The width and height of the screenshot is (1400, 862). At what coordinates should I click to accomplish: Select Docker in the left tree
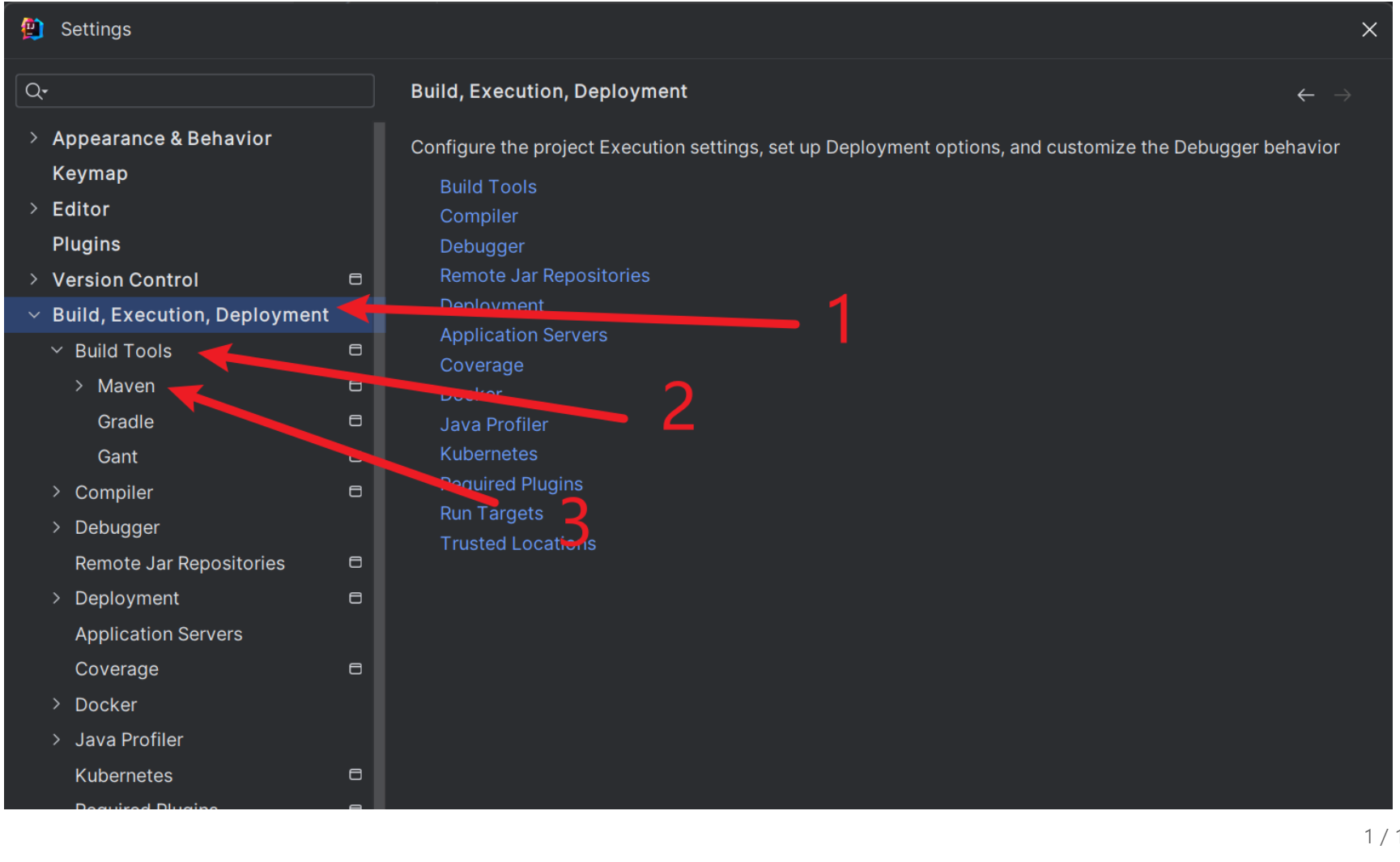tap(106, 705)
